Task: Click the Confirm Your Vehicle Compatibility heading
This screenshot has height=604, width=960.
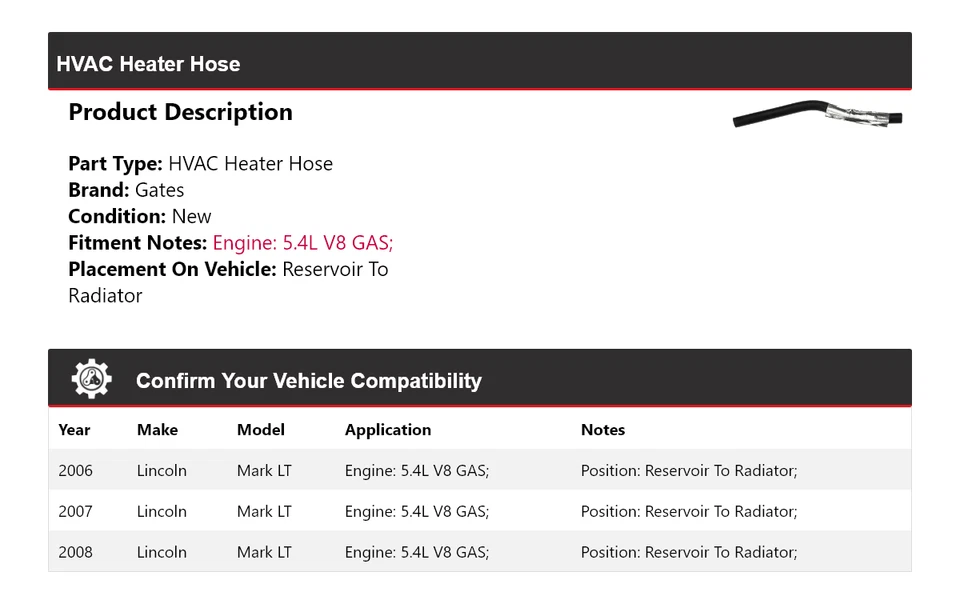Action: click(x=308, y=381)
